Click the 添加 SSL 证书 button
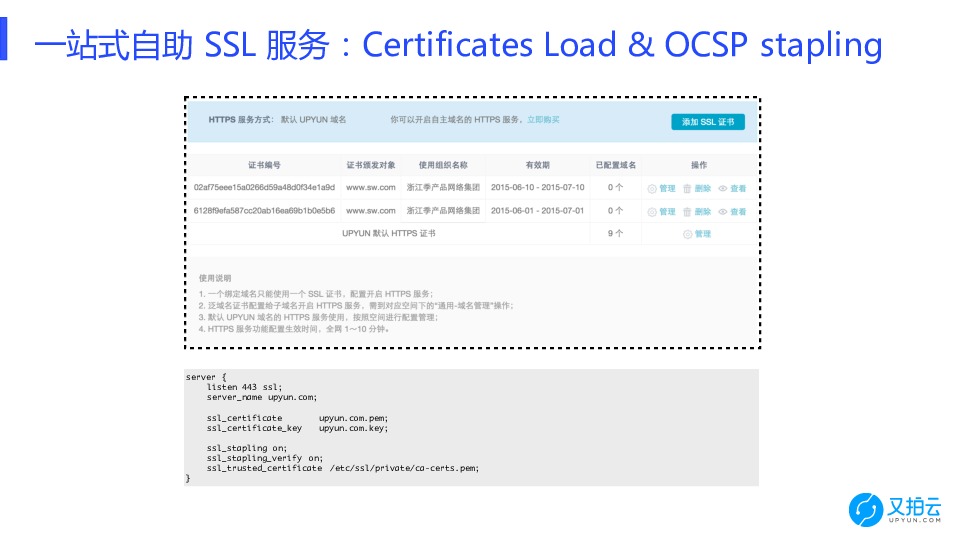Screen dimensions: 960x540 point(708,122)
